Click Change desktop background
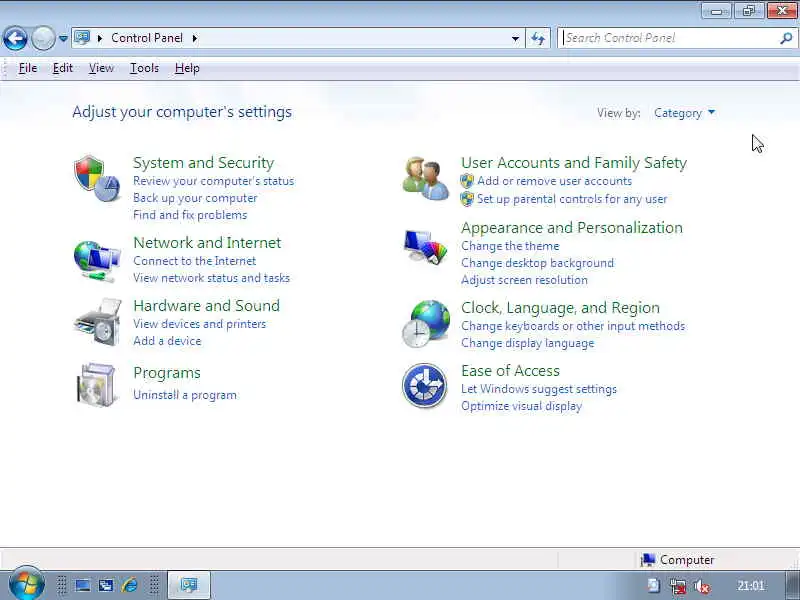The width and height of the screenshot is (800, 600). pos(537,263)
